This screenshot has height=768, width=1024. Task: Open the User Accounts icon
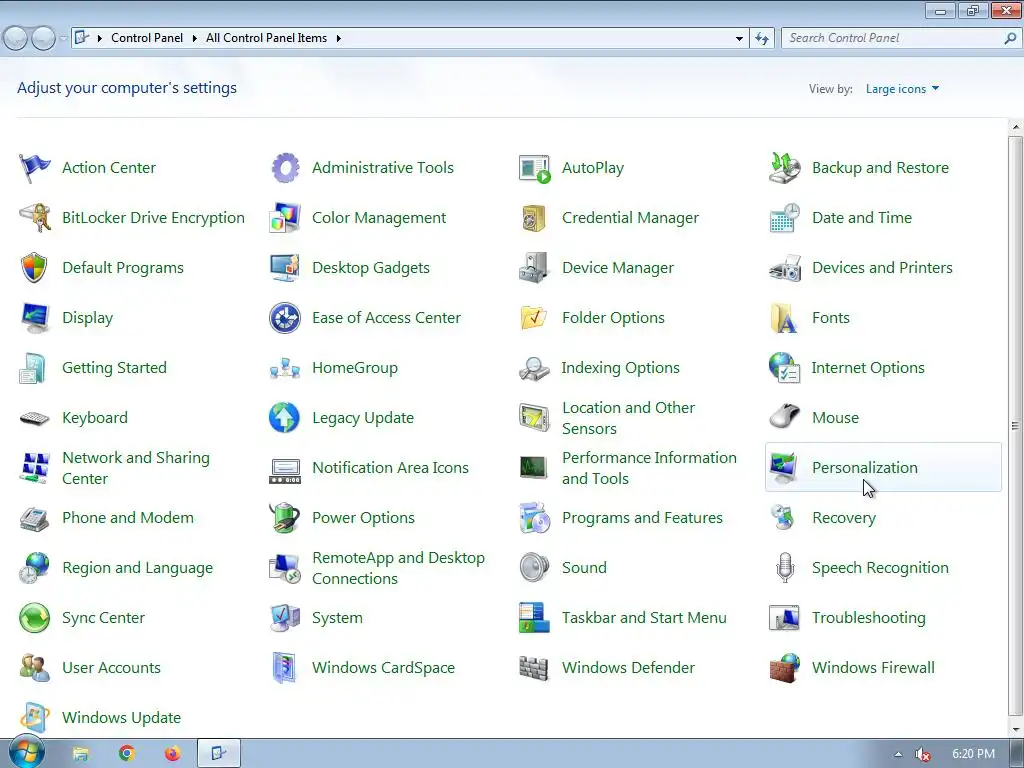click(34, 667)
